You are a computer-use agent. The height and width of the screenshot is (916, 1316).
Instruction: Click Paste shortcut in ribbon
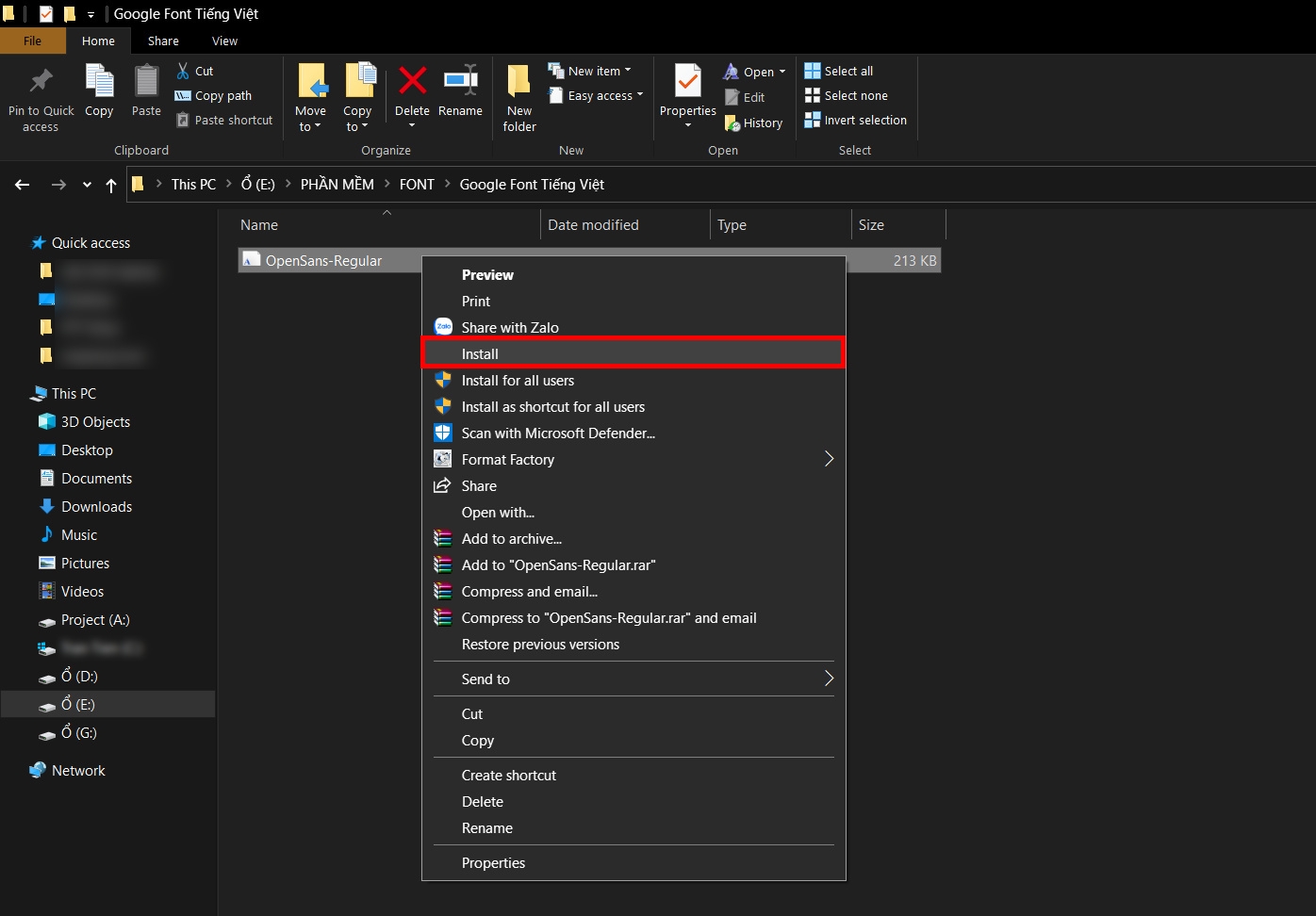(224, 120)
